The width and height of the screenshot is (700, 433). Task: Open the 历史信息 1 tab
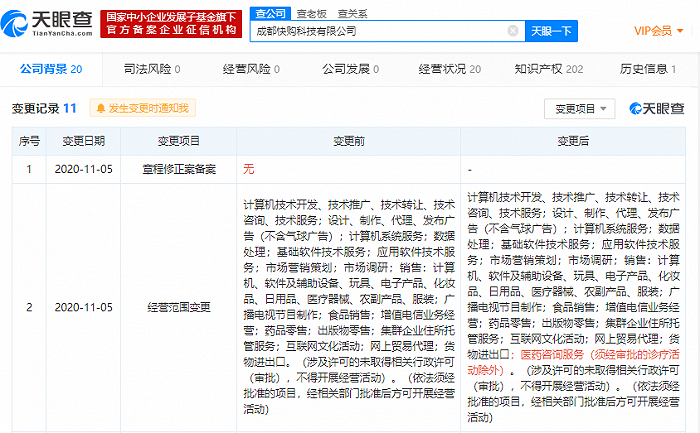coord(648,69)
